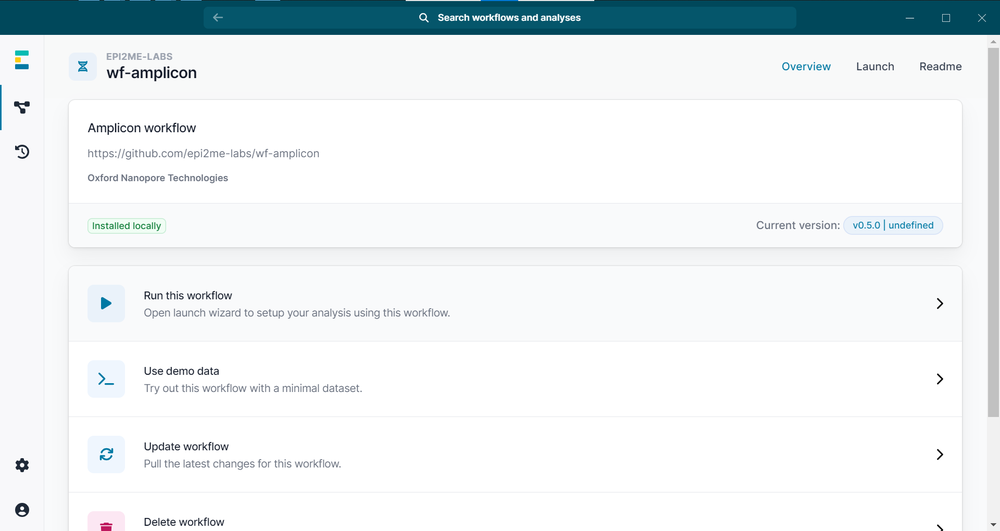Open the analysis history from sidebar
The width and height of the screenshot is (1000, 531).
[22, 152]
